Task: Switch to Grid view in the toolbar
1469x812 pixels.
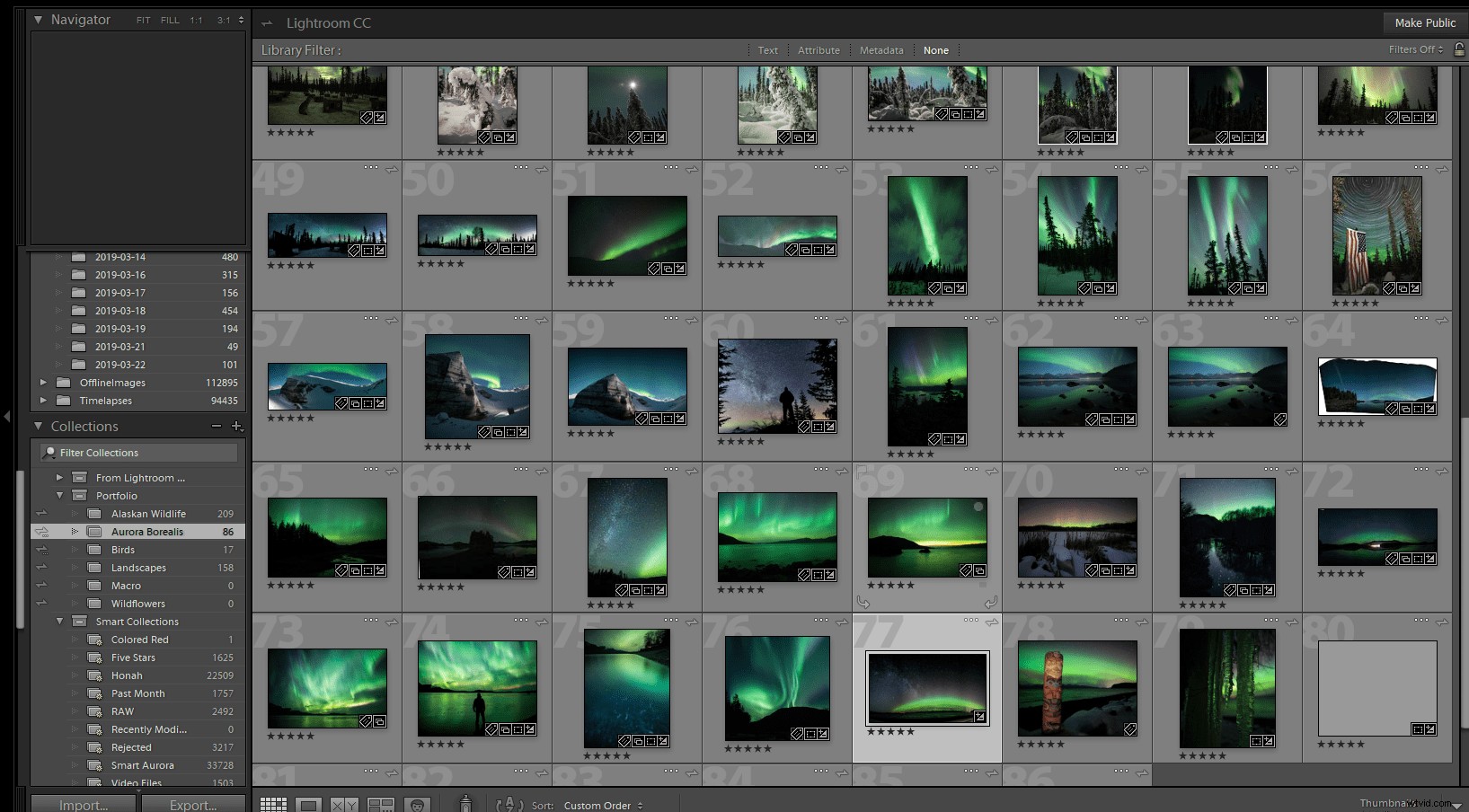Action: pos(274,805)
